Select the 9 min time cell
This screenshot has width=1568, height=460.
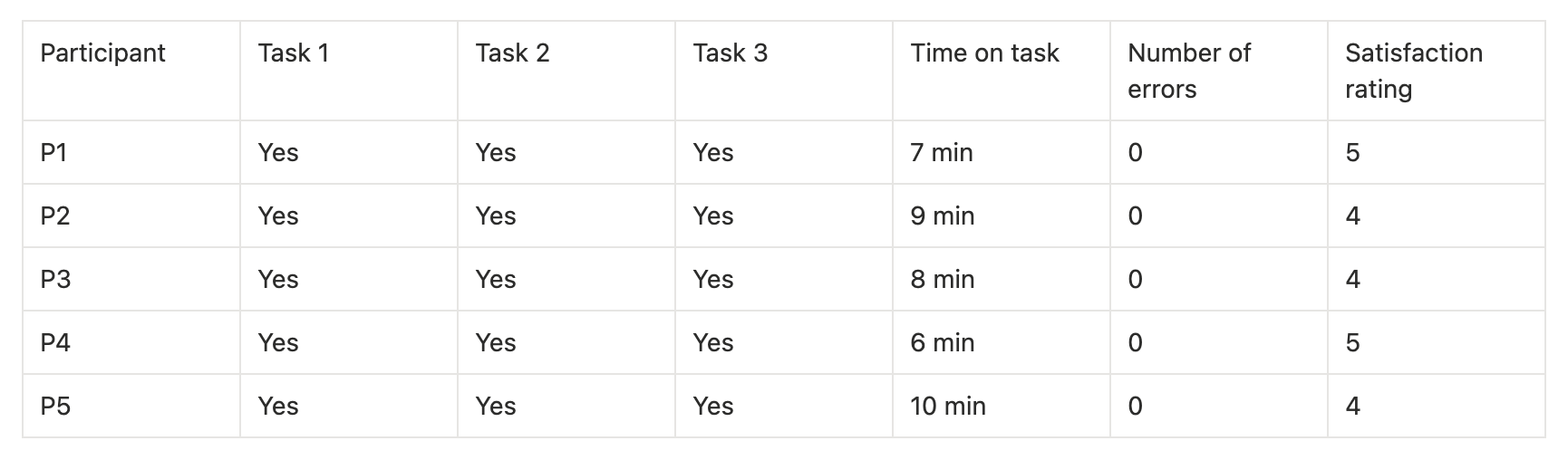pyautogui.click(x=943, y=216)
